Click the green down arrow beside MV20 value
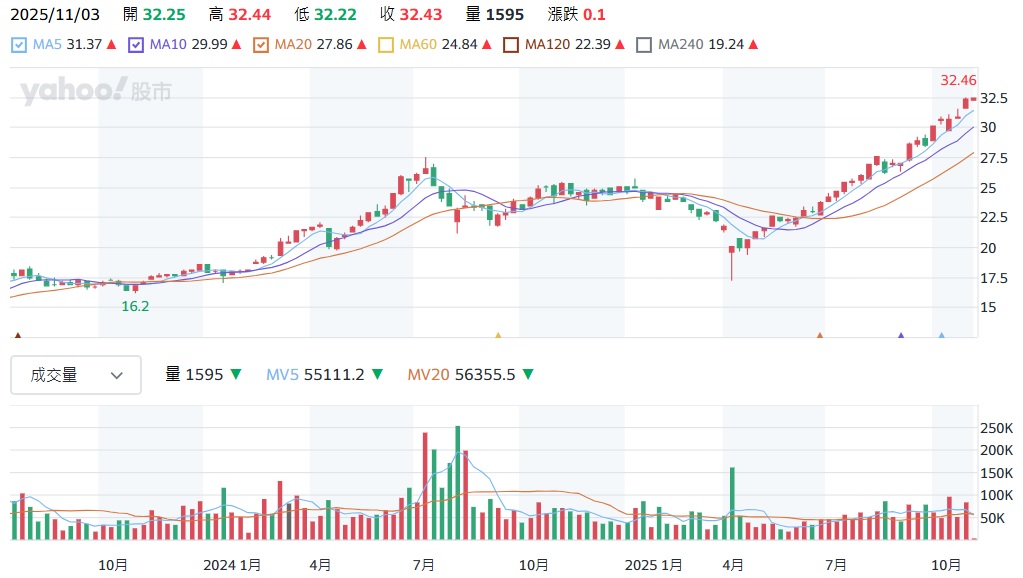 [x=528, y=375]
